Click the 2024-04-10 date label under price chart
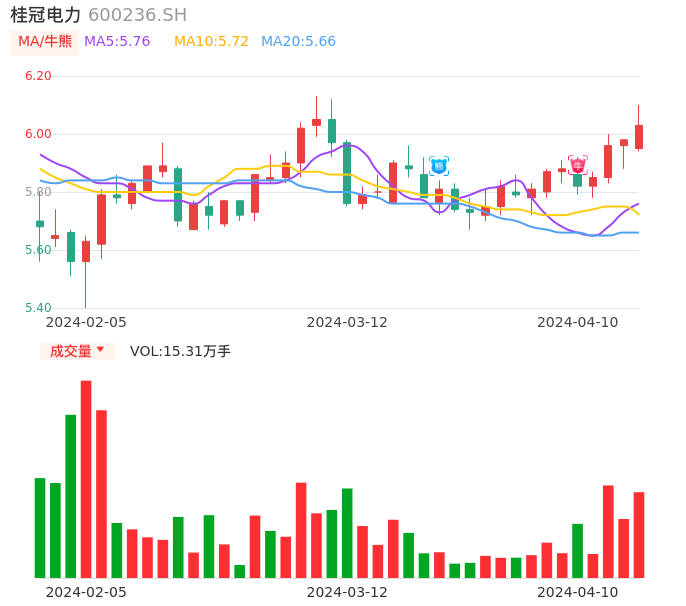 (x=578, y=322)
